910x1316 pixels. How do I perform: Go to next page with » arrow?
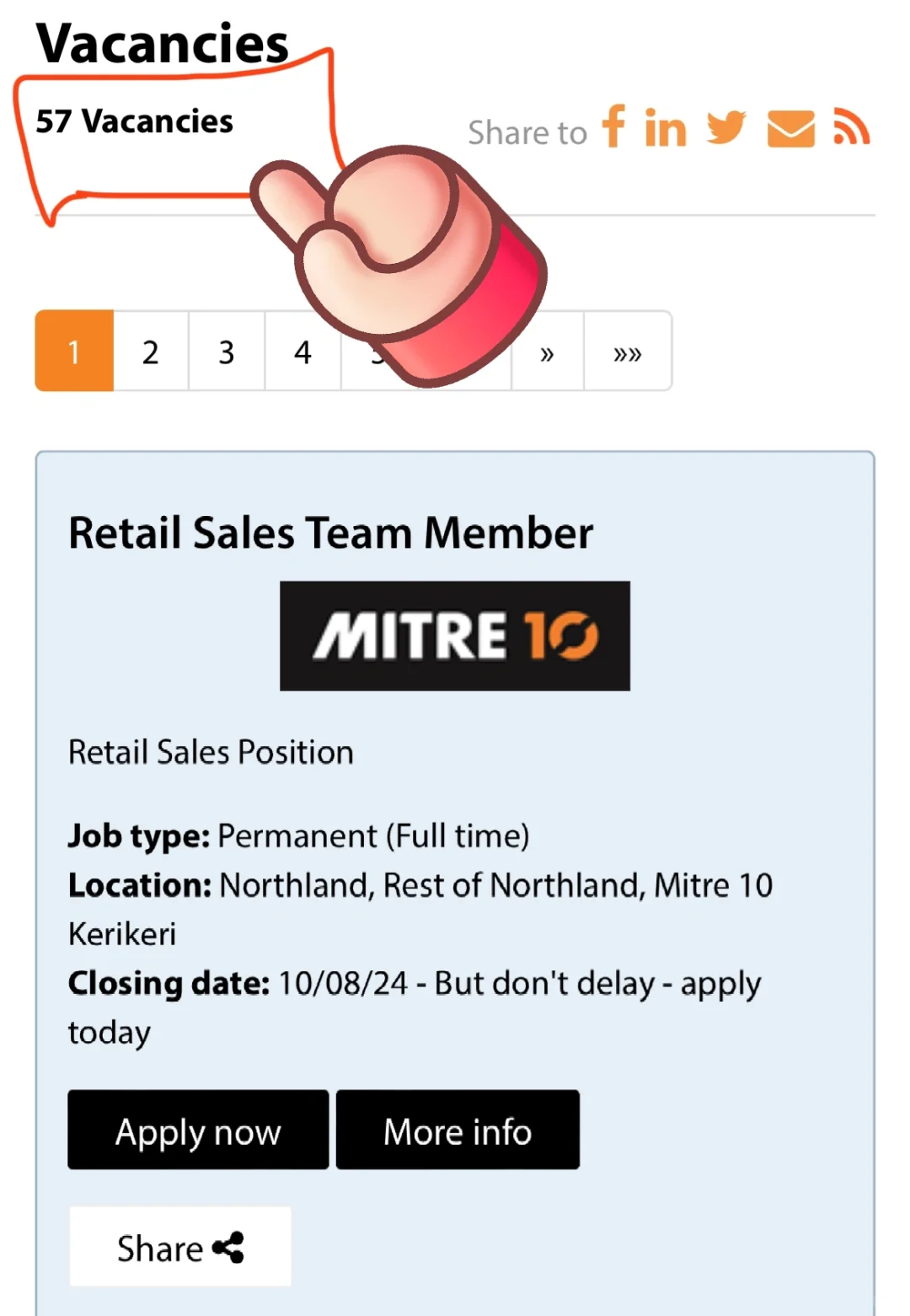[547, 352]
